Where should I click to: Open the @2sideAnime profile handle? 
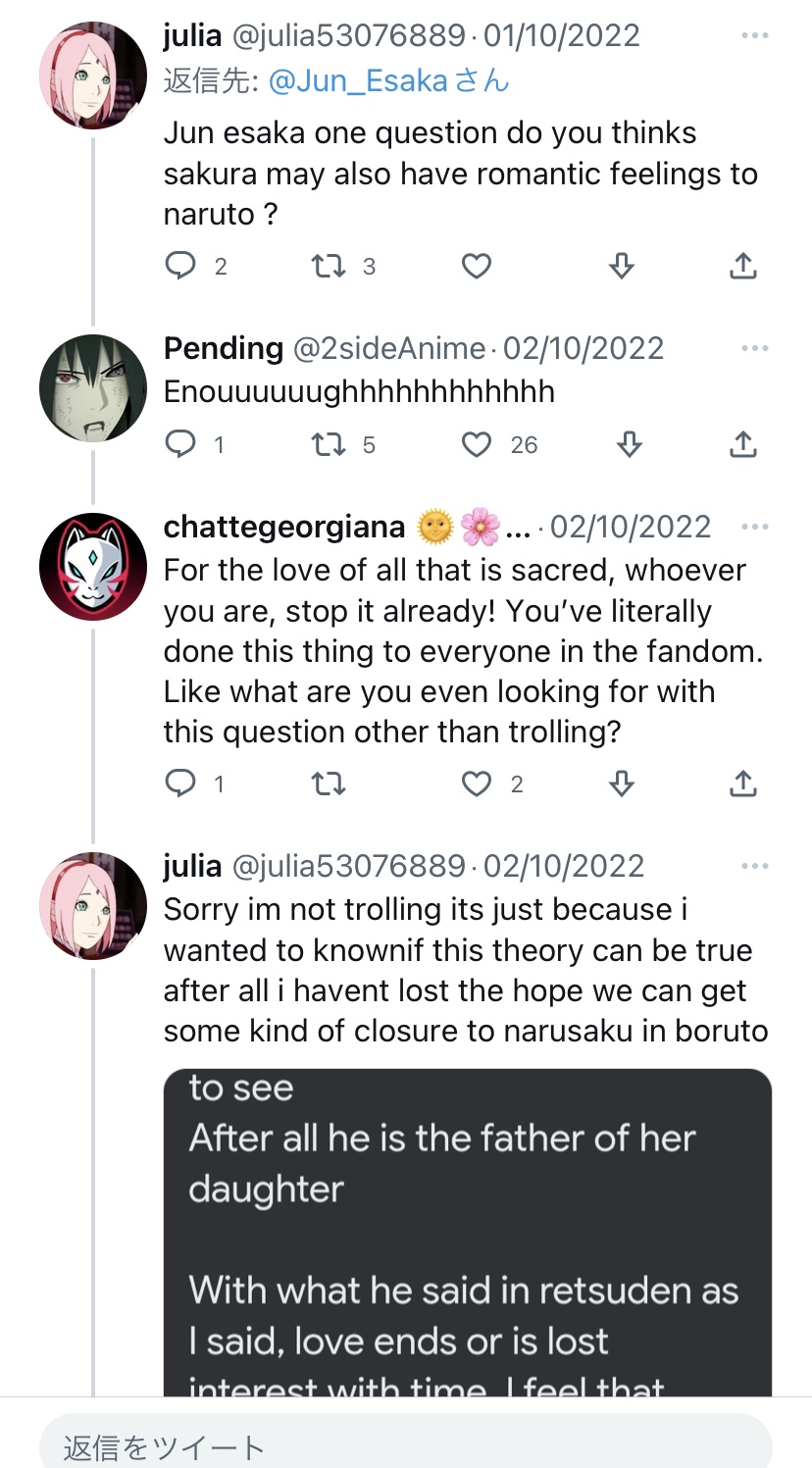point(389,349)
